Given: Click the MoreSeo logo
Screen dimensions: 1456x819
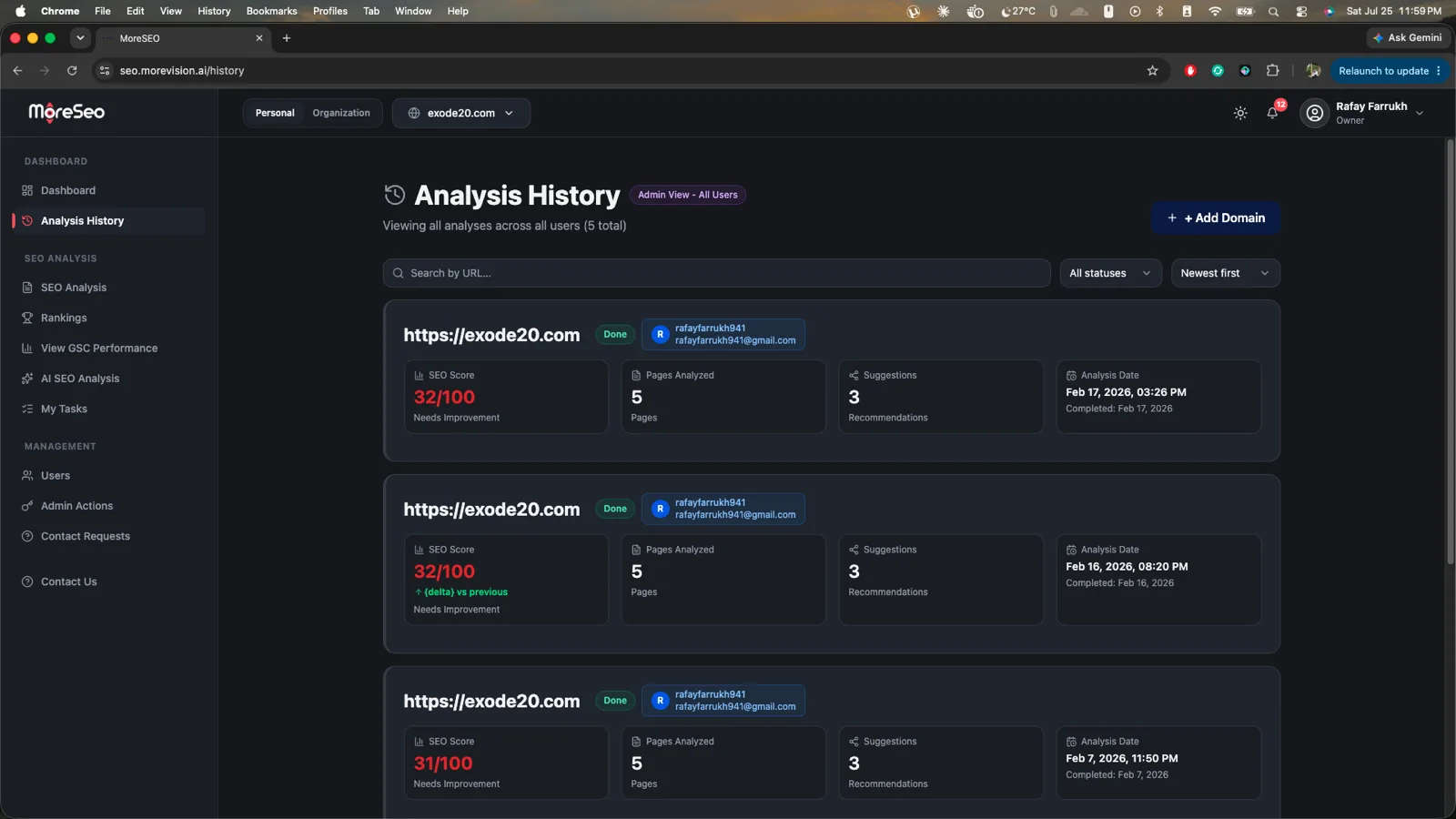Looking at the screenshot, I should [66, 112].
